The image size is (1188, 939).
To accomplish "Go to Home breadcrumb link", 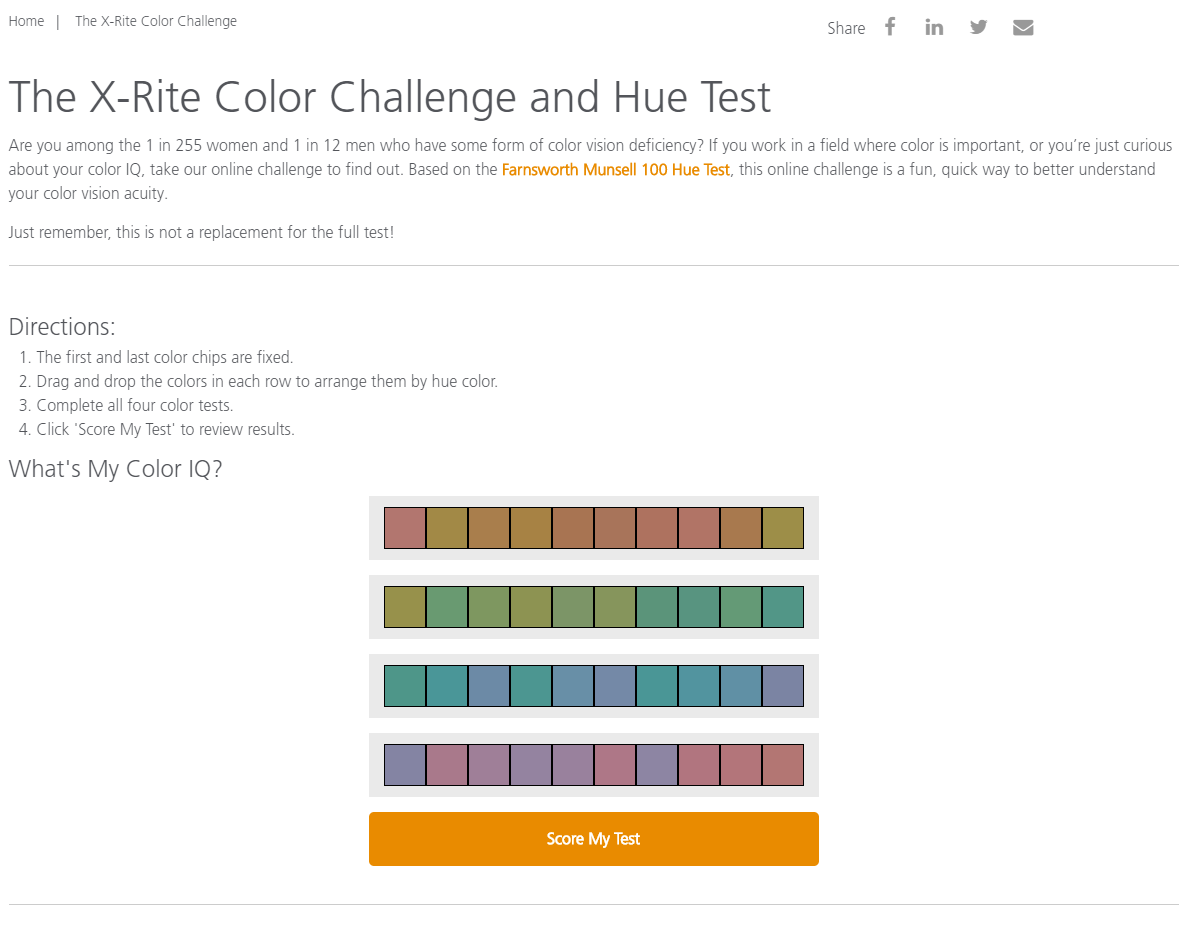I will point(27,21).
